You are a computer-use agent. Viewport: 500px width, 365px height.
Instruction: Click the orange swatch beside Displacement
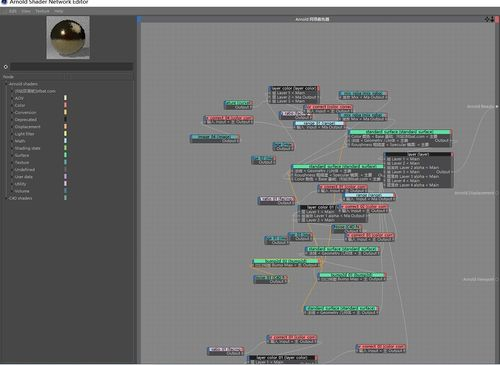[65, 126]
